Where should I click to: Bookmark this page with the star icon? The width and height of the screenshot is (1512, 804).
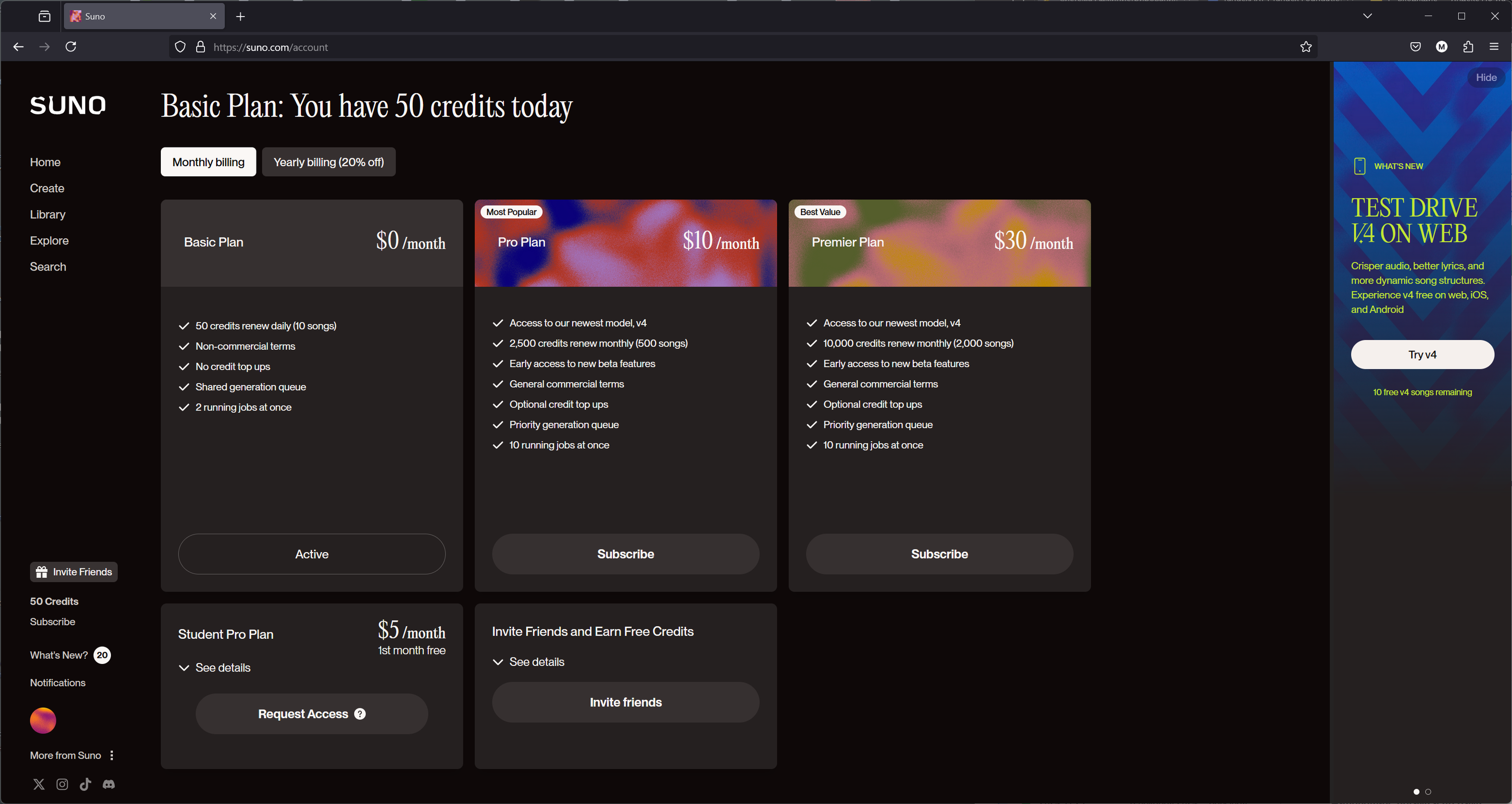pyautogui.click(x=1305, y=47)
